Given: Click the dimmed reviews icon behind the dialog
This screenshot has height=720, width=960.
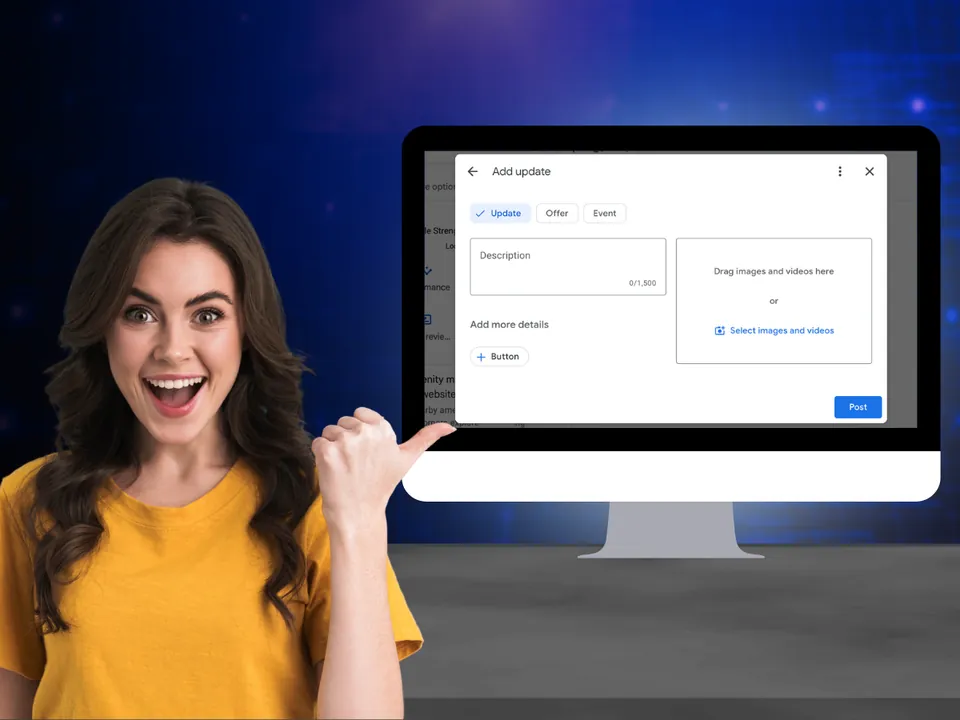Looking at the screenshot, I should (x=427, y=319).
